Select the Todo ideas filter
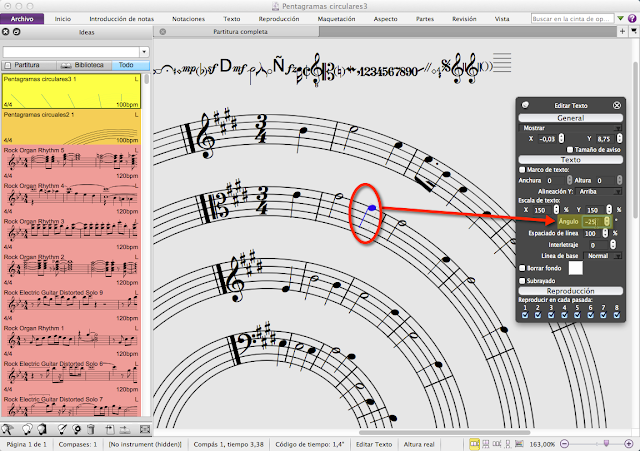The width and height of the screenshot is (640, 451). pyautogui.click(x=130, y=65)
